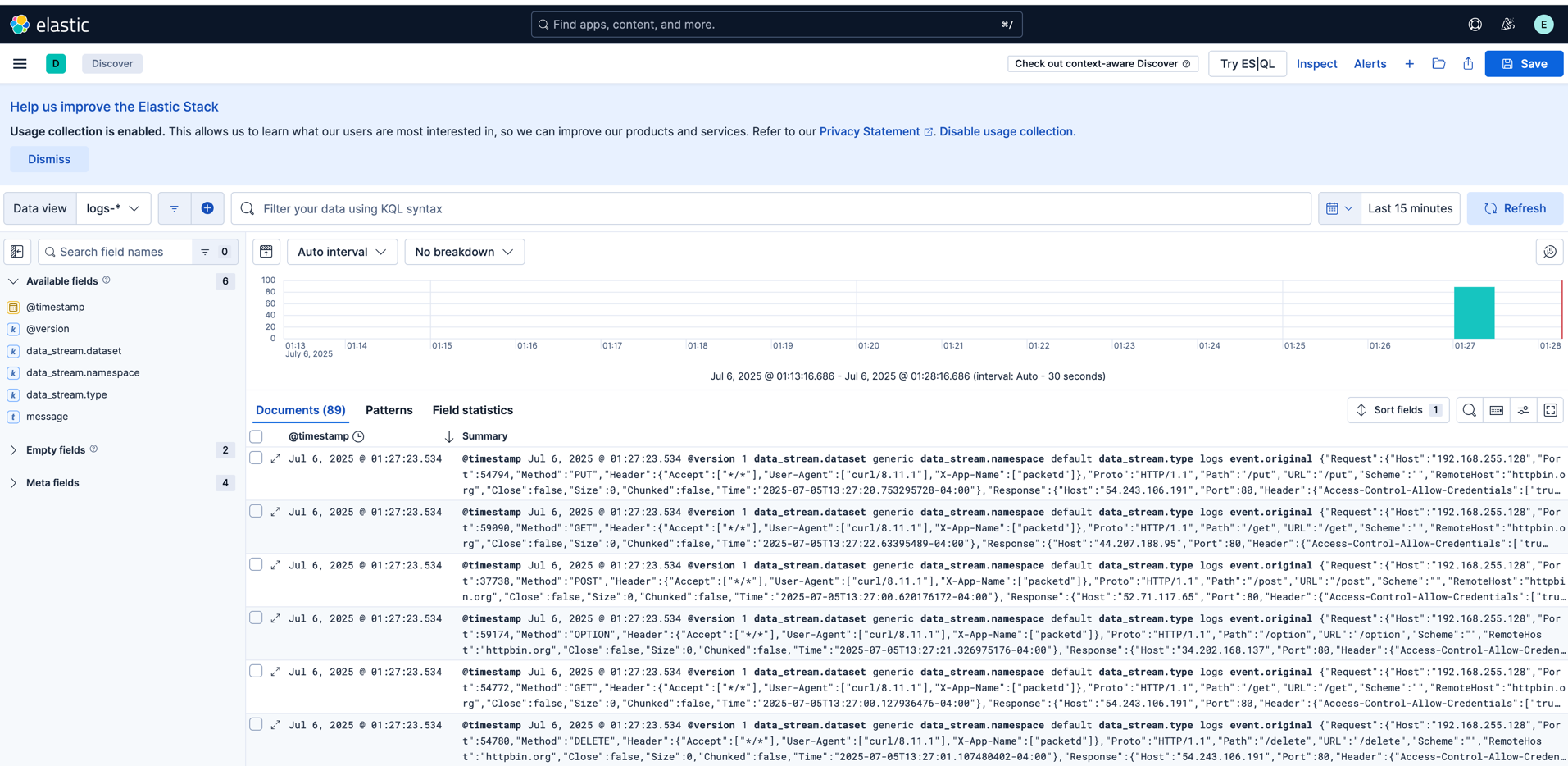Enter fullscreen mode for the documents table

1550,410
